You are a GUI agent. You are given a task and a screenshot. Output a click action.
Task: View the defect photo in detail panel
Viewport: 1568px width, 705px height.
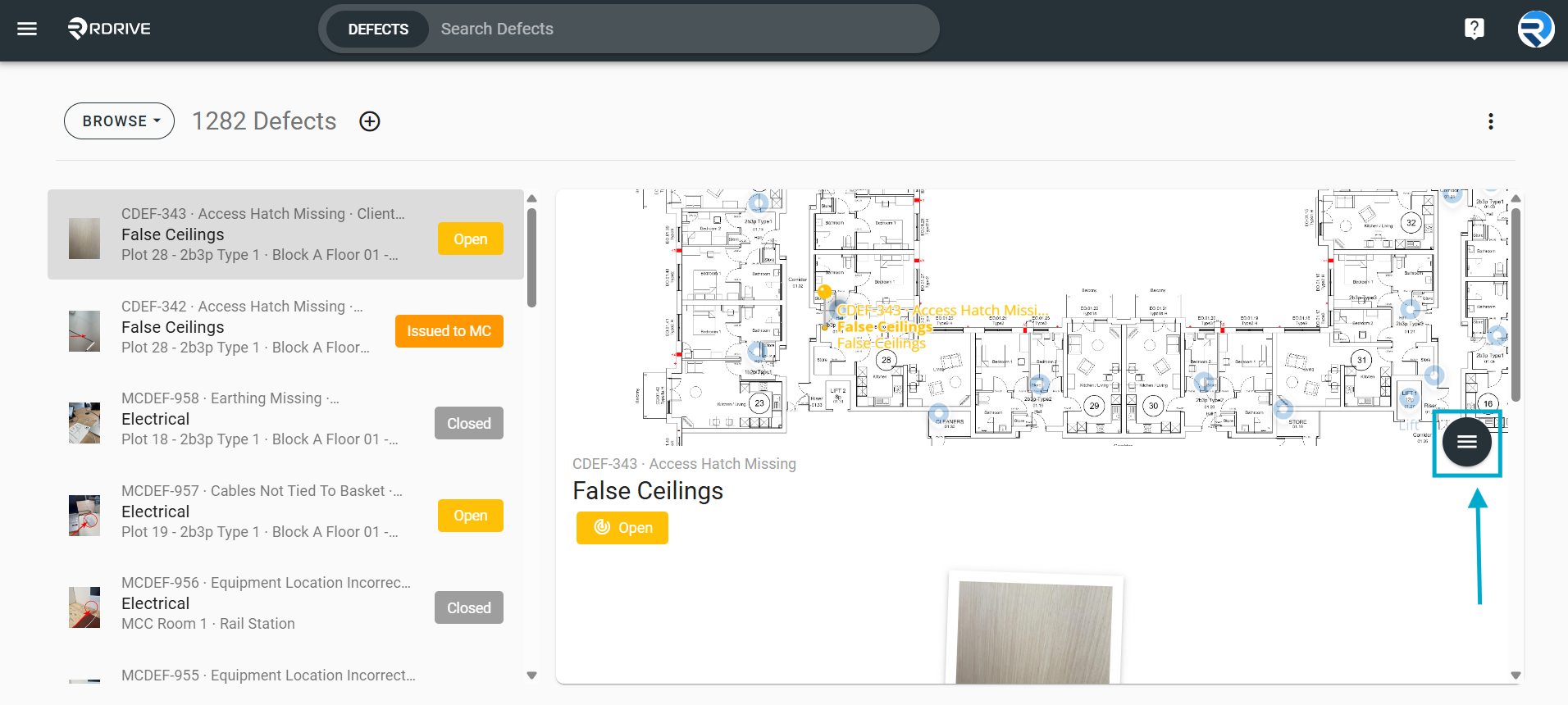(x=1035, y=630)
